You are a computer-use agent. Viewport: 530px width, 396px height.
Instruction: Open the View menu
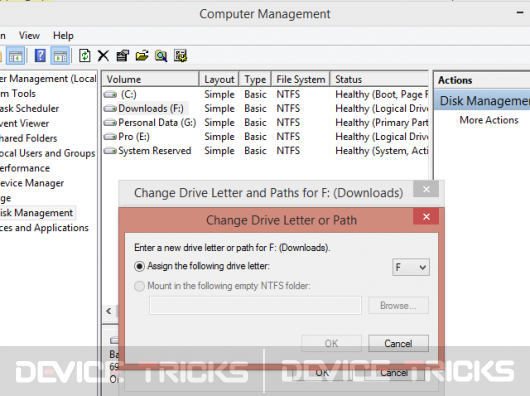click(x=29, y=35)
